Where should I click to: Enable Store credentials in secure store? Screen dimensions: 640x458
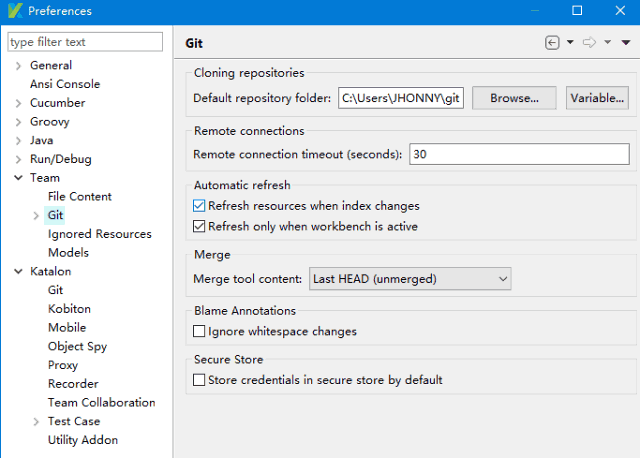pos(199,380)
